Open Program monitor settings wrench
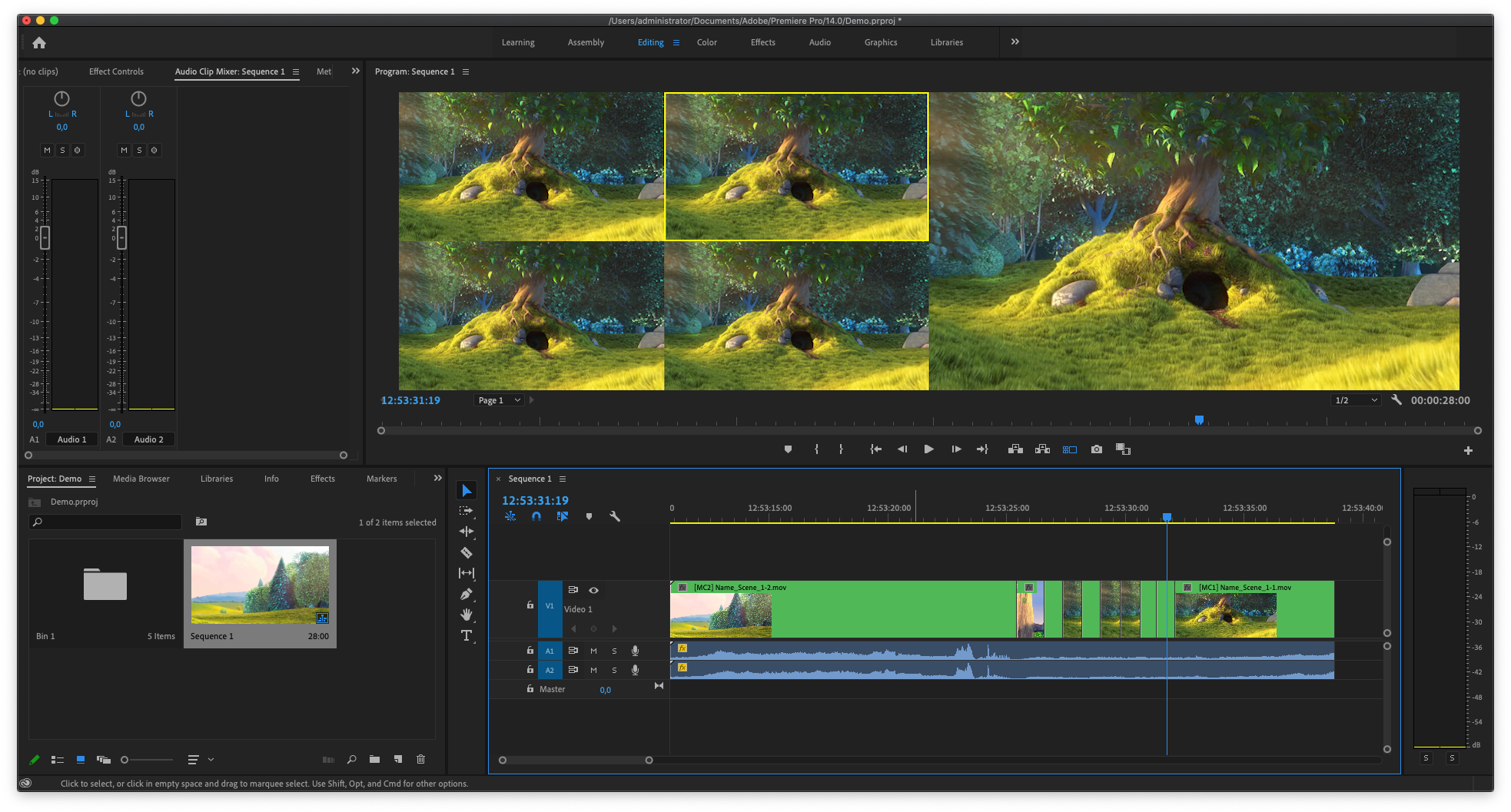This screenshot has height=812, width=1511. click(1396, 400)
